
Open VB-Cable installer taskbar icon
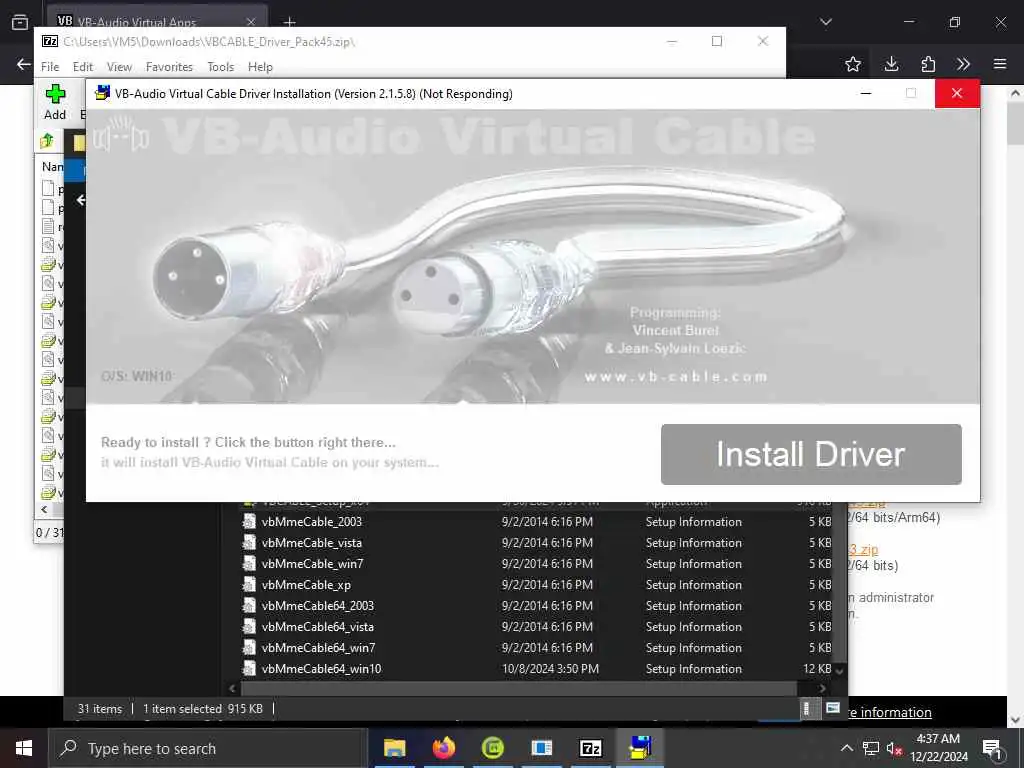click(640, 748)
